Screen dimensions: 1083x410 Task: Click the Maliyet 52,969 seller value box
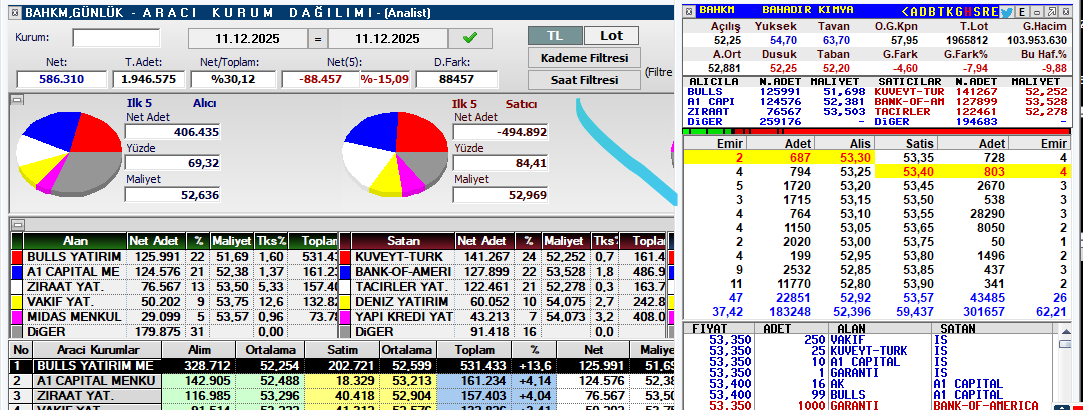pyautogui.click(x=500, y=195)
